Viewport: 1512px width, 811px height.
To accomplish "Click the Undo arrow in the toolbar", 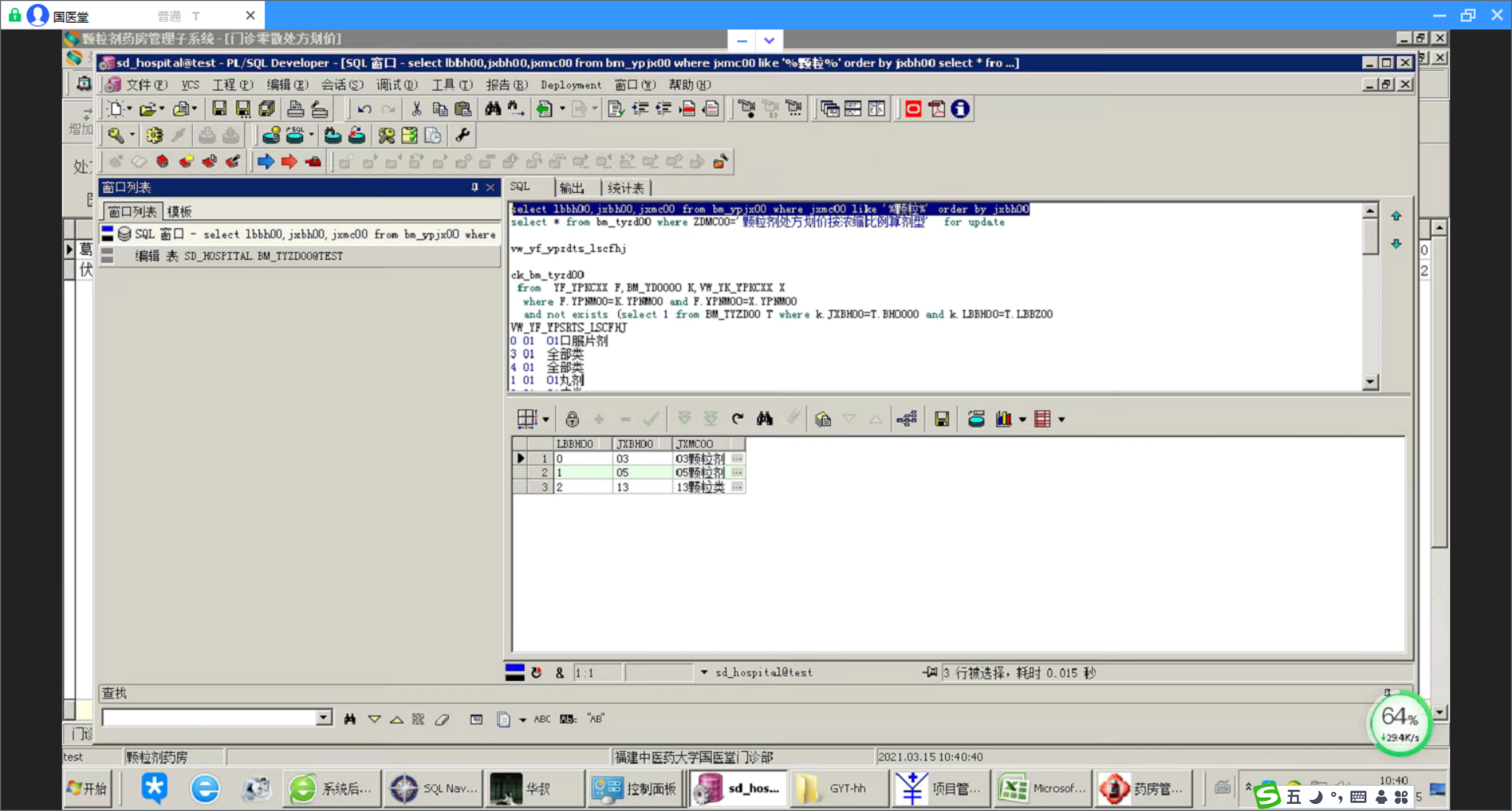I will (364, 109).
